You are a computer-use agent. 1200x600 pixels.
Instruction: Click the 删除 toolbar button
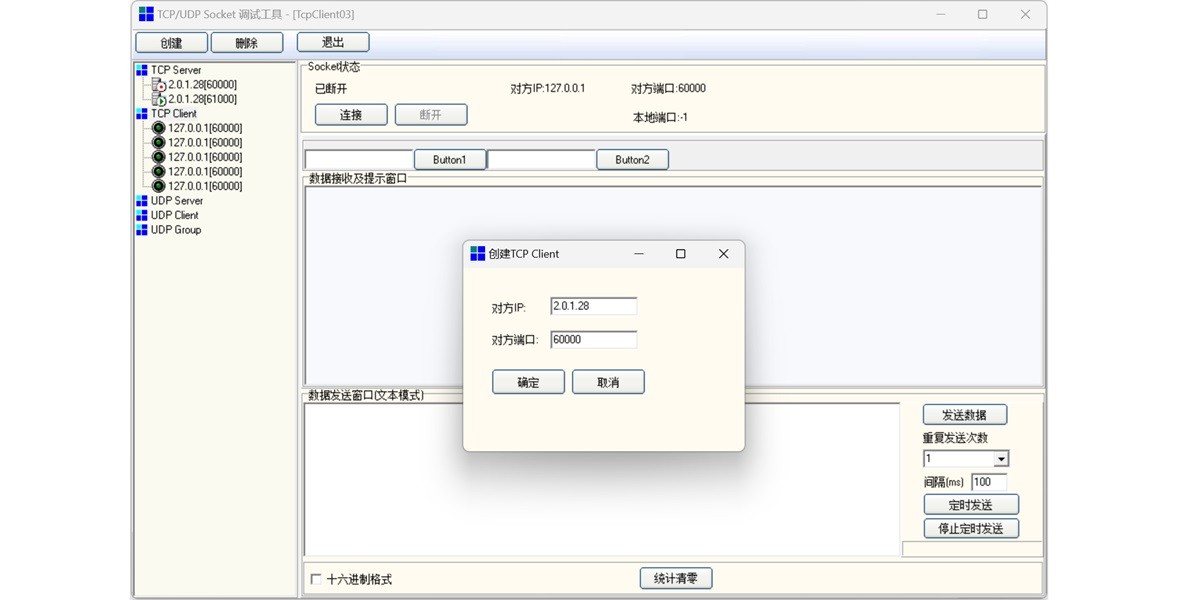(247, 41)
